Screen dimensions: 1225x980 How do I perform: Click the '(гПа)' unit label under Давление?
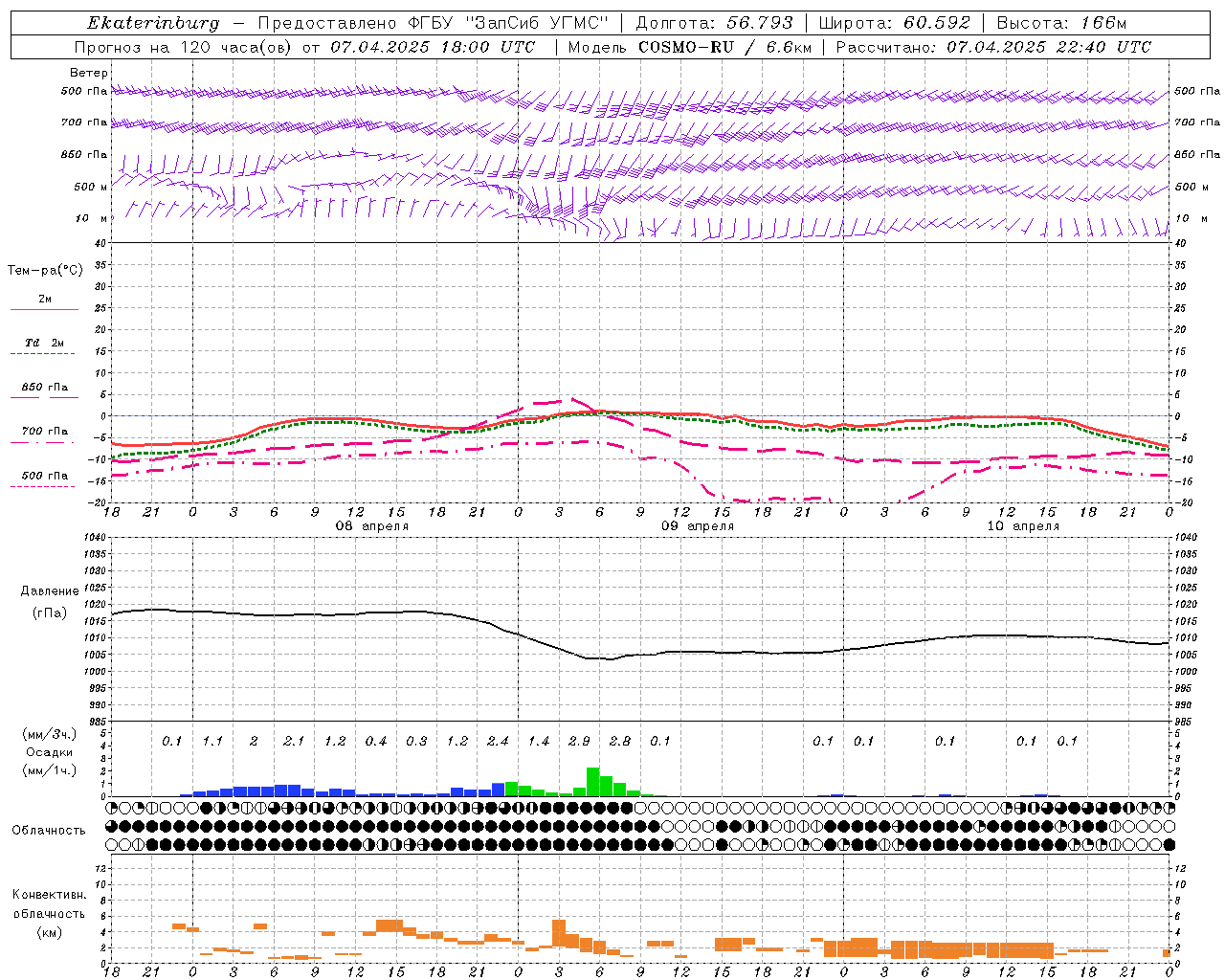(x=50, y=613)
